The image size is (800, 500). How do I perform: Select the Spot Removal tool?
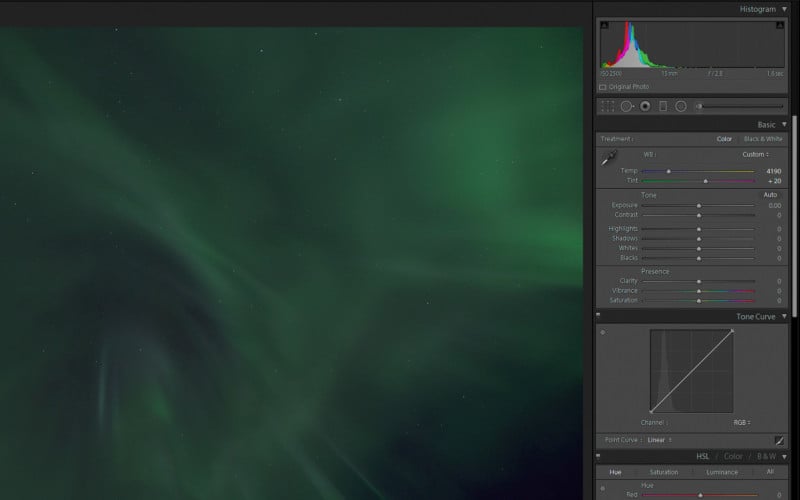point(626,106)
